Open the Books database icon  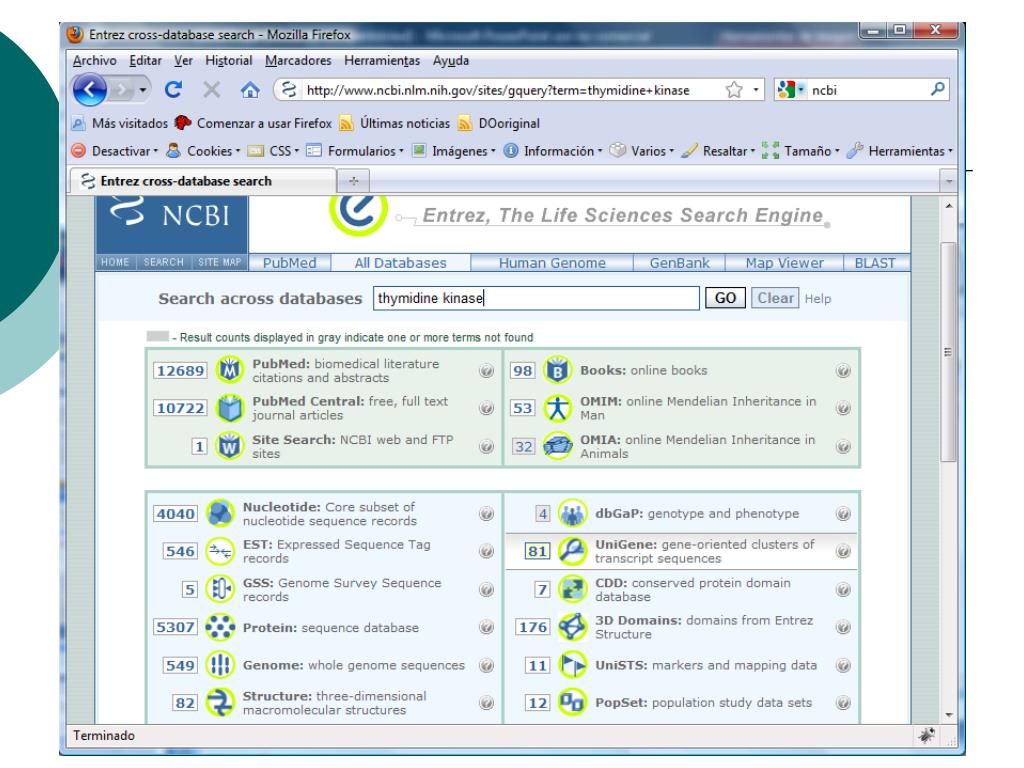558,370
